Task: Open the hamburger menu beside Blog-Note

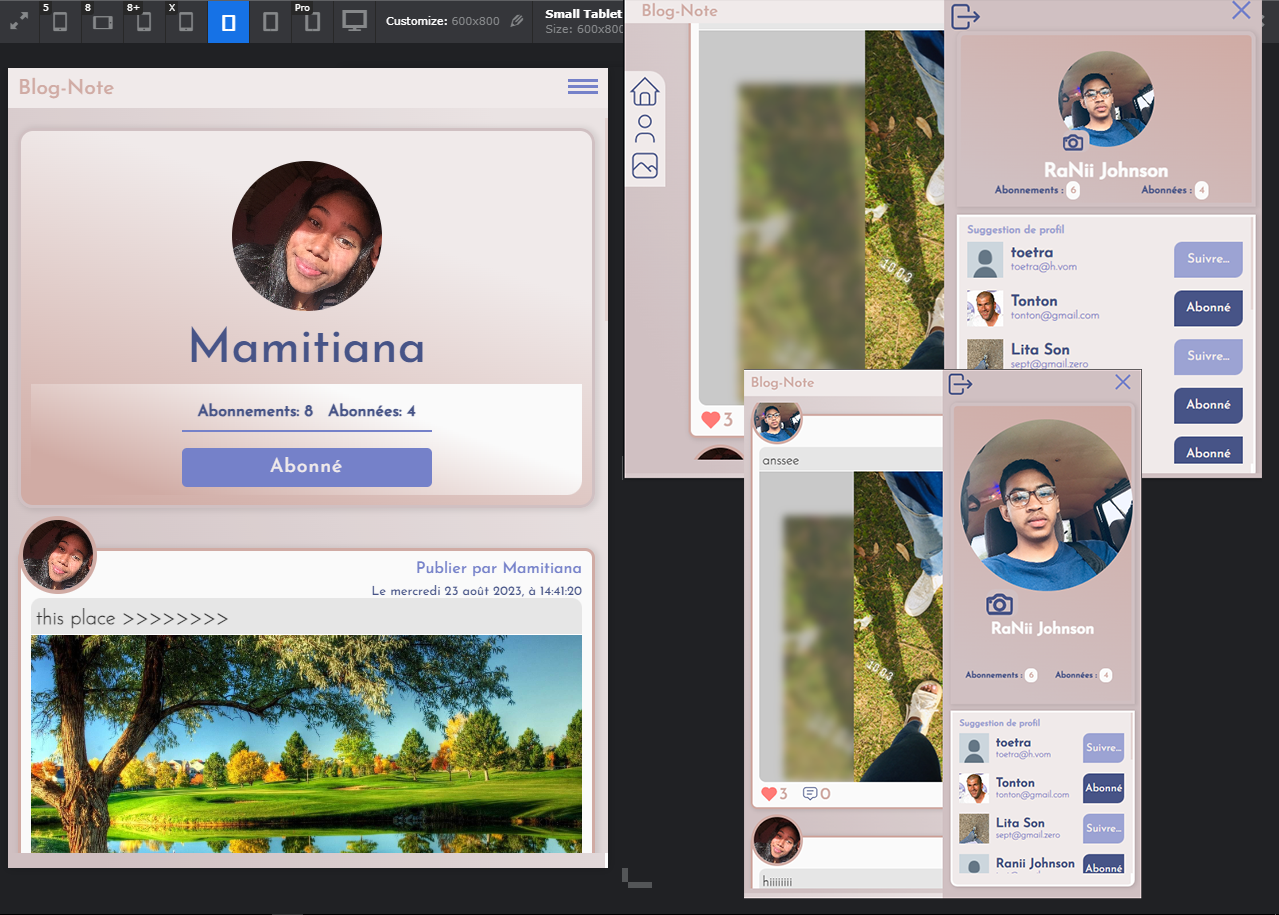Action: [583, 87]
